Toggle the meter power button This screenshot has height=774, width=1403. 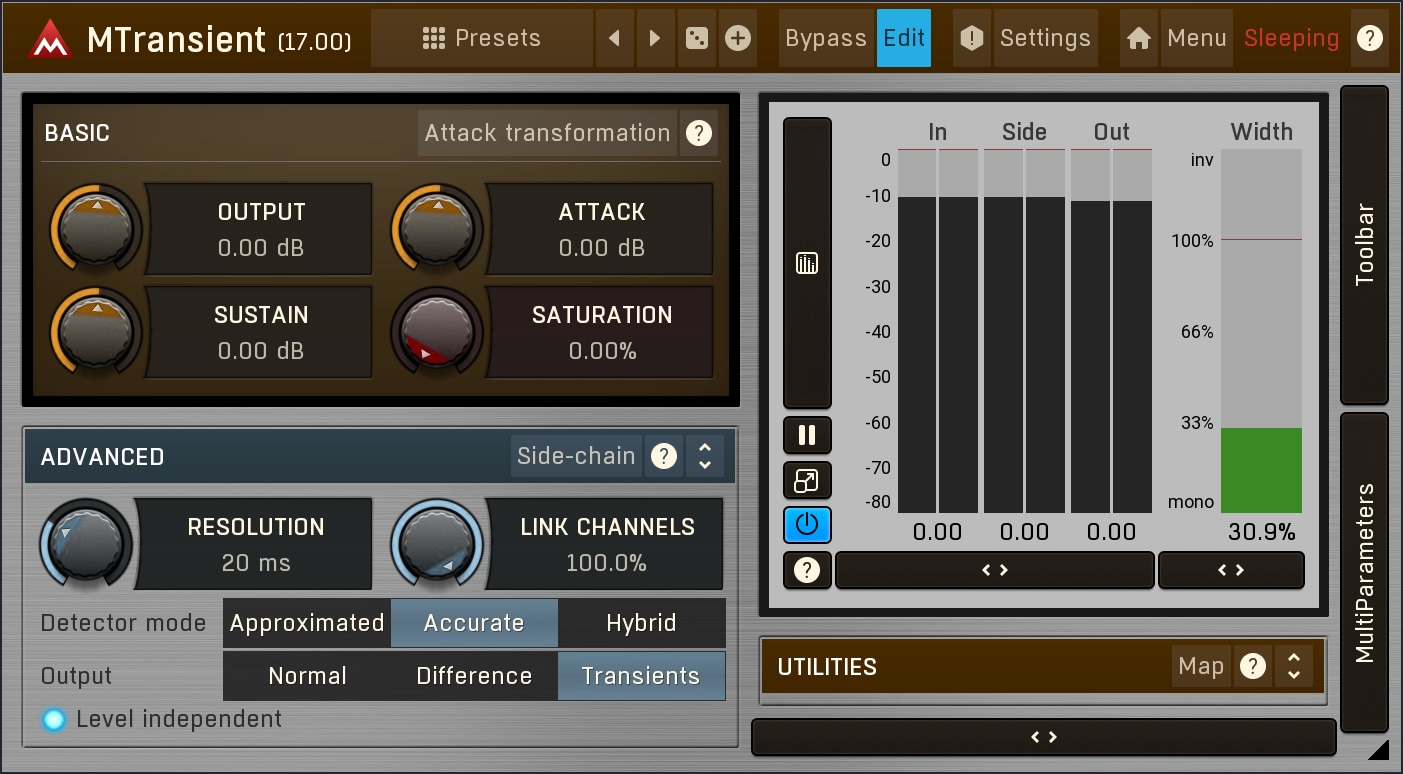[x=807, y=524]
